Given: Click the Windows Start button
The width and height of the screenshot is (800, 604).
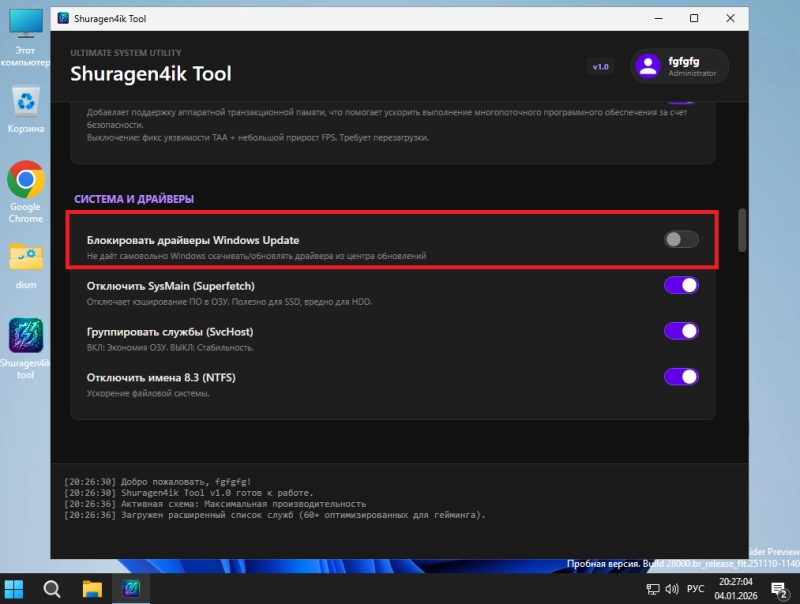Looking at the screenshot, I should click(x=15, y=588).
